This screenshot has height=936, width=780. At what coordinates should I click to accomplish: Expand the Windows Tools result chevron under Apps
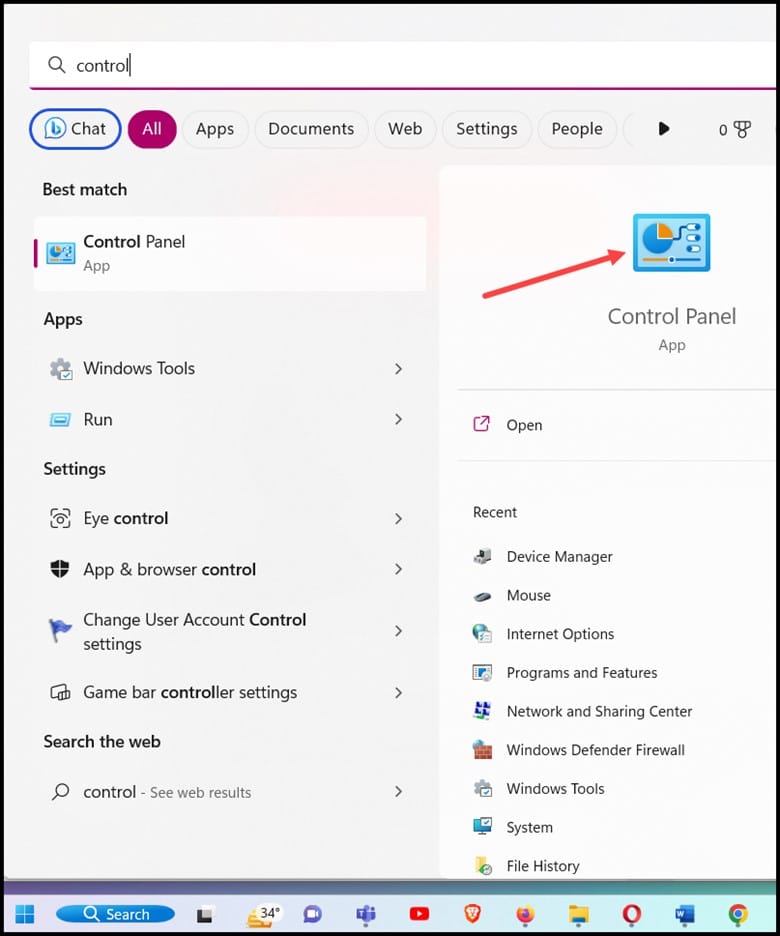(x=398, y=369)
